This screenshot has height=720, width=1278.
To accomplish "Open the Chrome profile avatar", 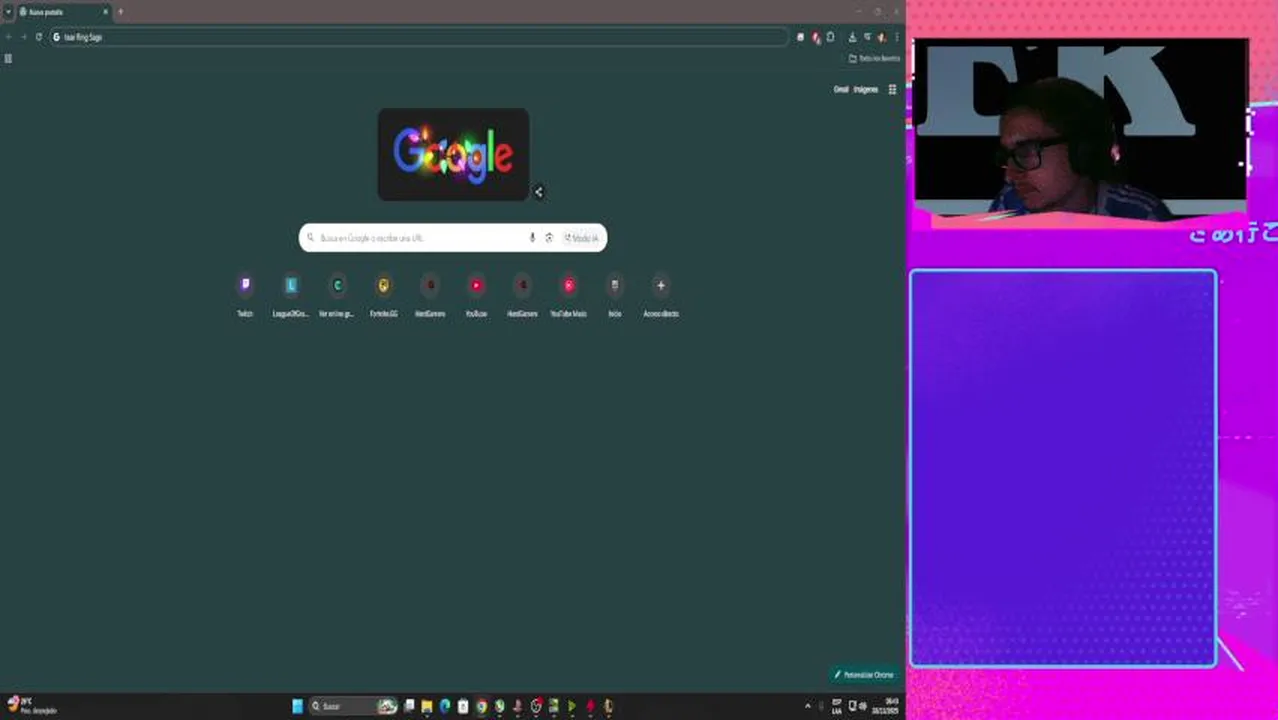I will coord(881,37).
